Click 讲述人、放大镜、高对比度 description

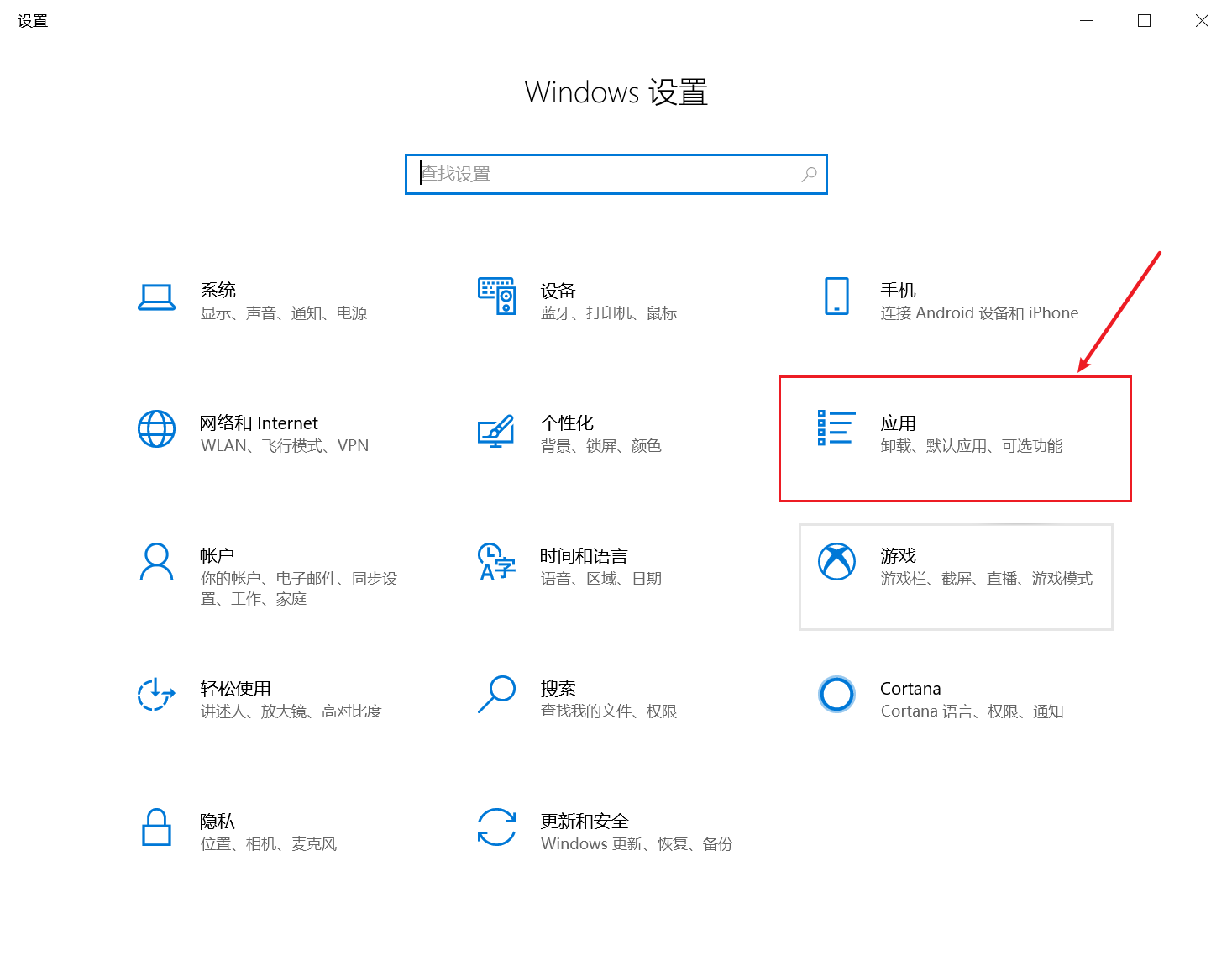[291, 711]
